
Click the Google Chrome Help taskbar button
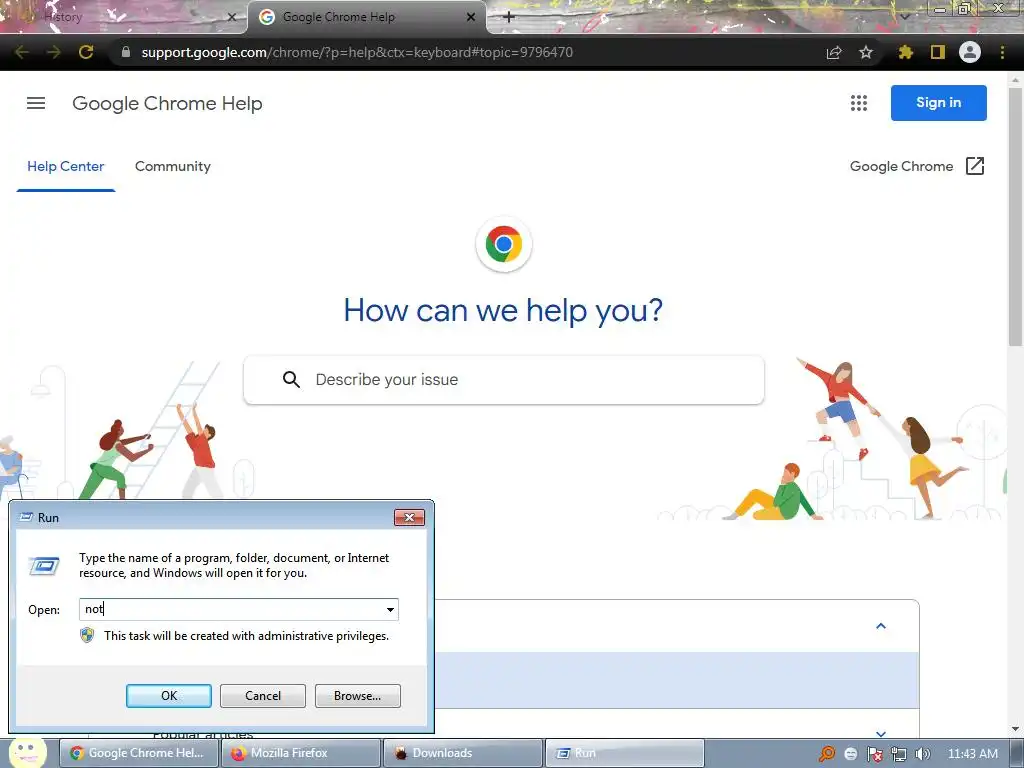point(138,753)
